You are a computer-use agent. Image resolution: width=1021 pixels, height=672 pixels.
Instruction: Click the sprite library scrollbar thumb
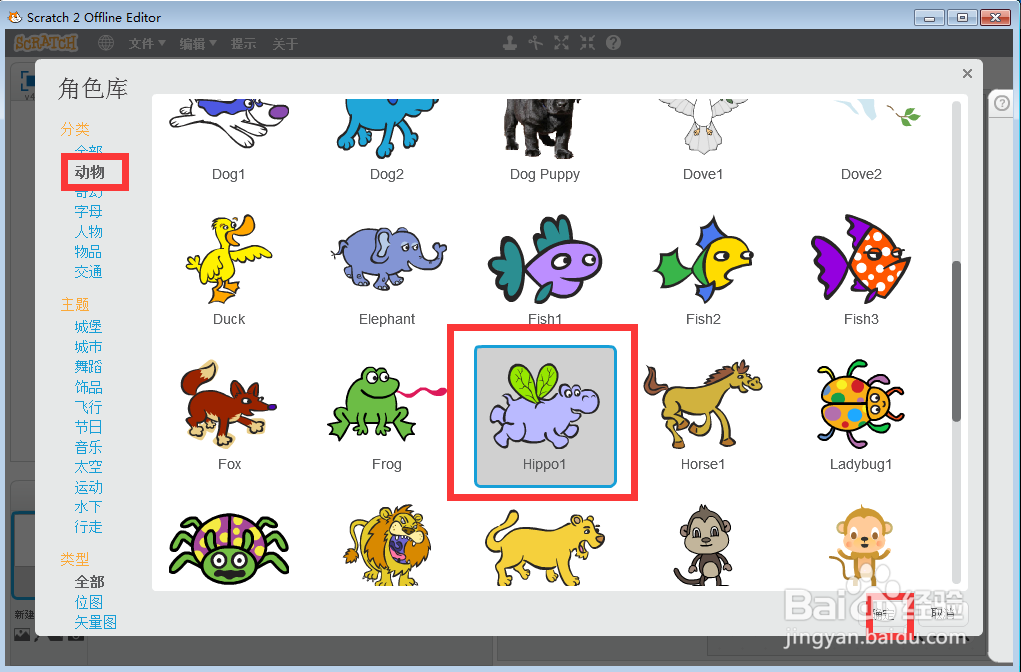click(956, 341)
